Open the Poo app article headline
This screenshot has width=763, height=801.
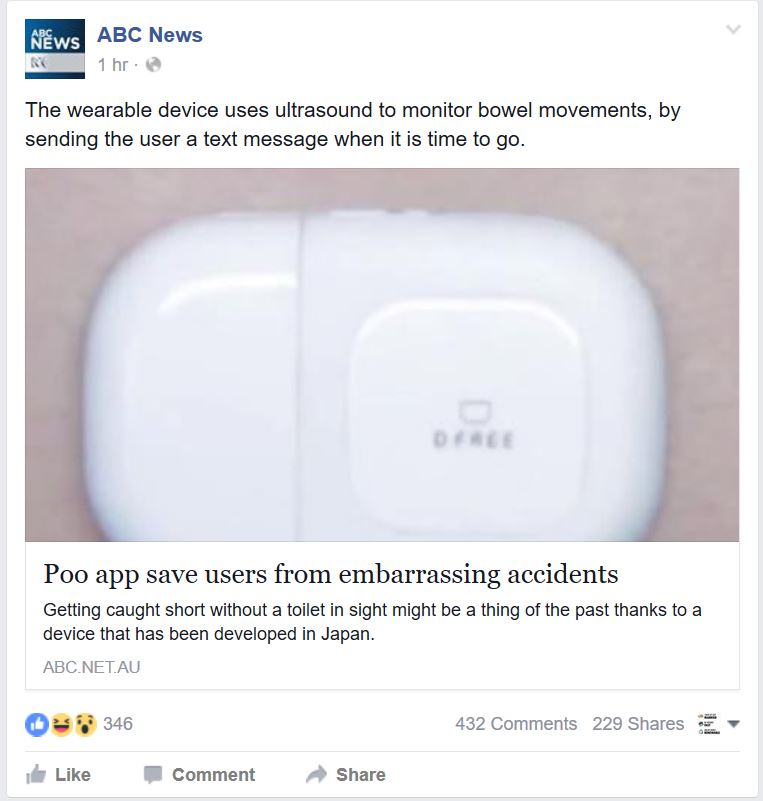pos(330,574)
